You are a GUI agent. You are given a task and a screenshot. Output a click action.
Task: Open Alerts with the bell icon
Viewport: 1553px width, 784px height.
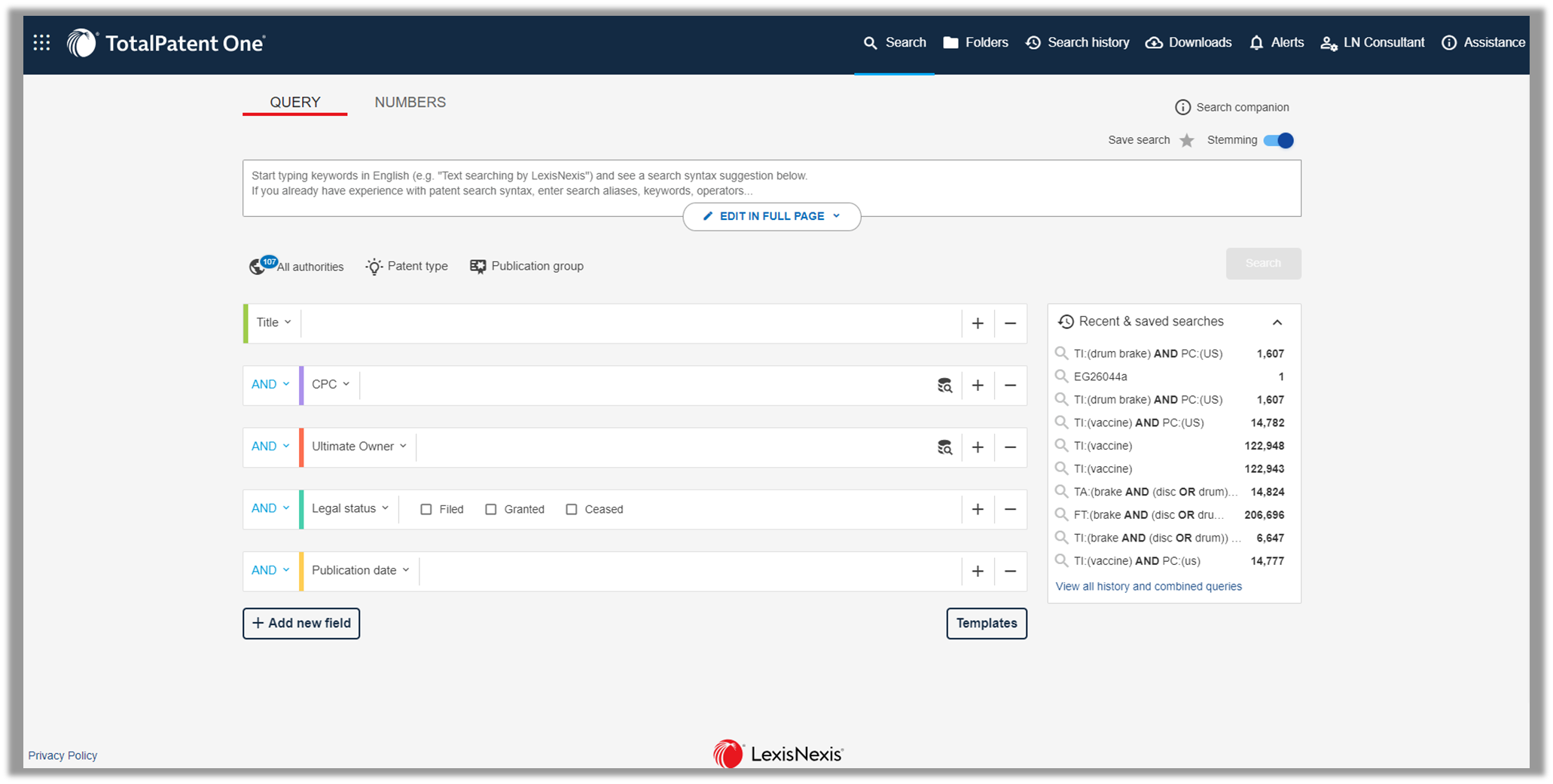click(1276, 43)
